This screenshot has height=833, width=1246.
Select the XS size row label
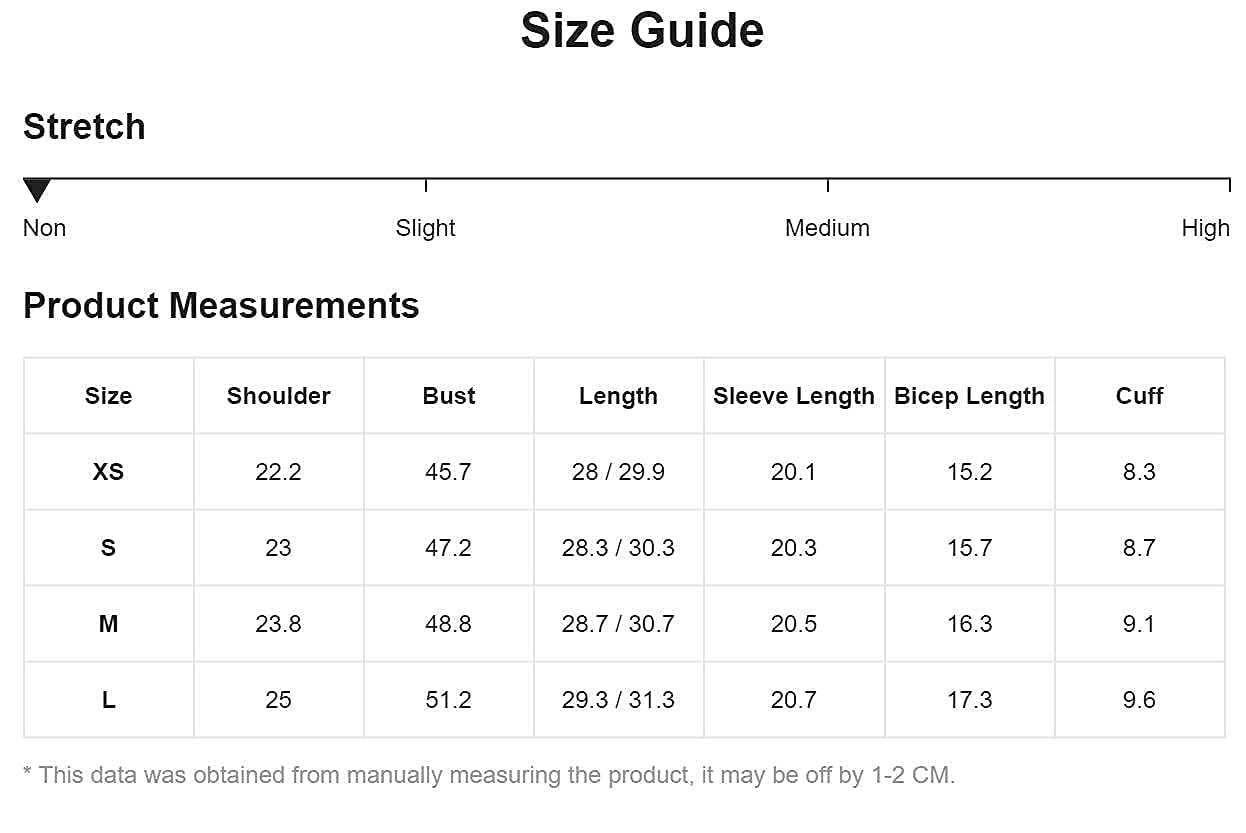pyautogui.click(x=108, y=472)
